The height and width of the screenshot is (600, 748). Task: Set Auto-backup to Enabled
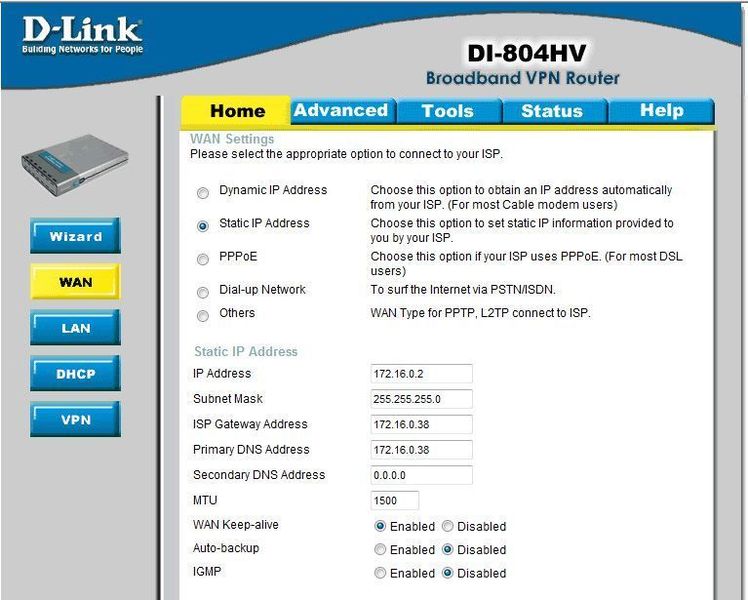pyautogui.click(x=380, y=549)
